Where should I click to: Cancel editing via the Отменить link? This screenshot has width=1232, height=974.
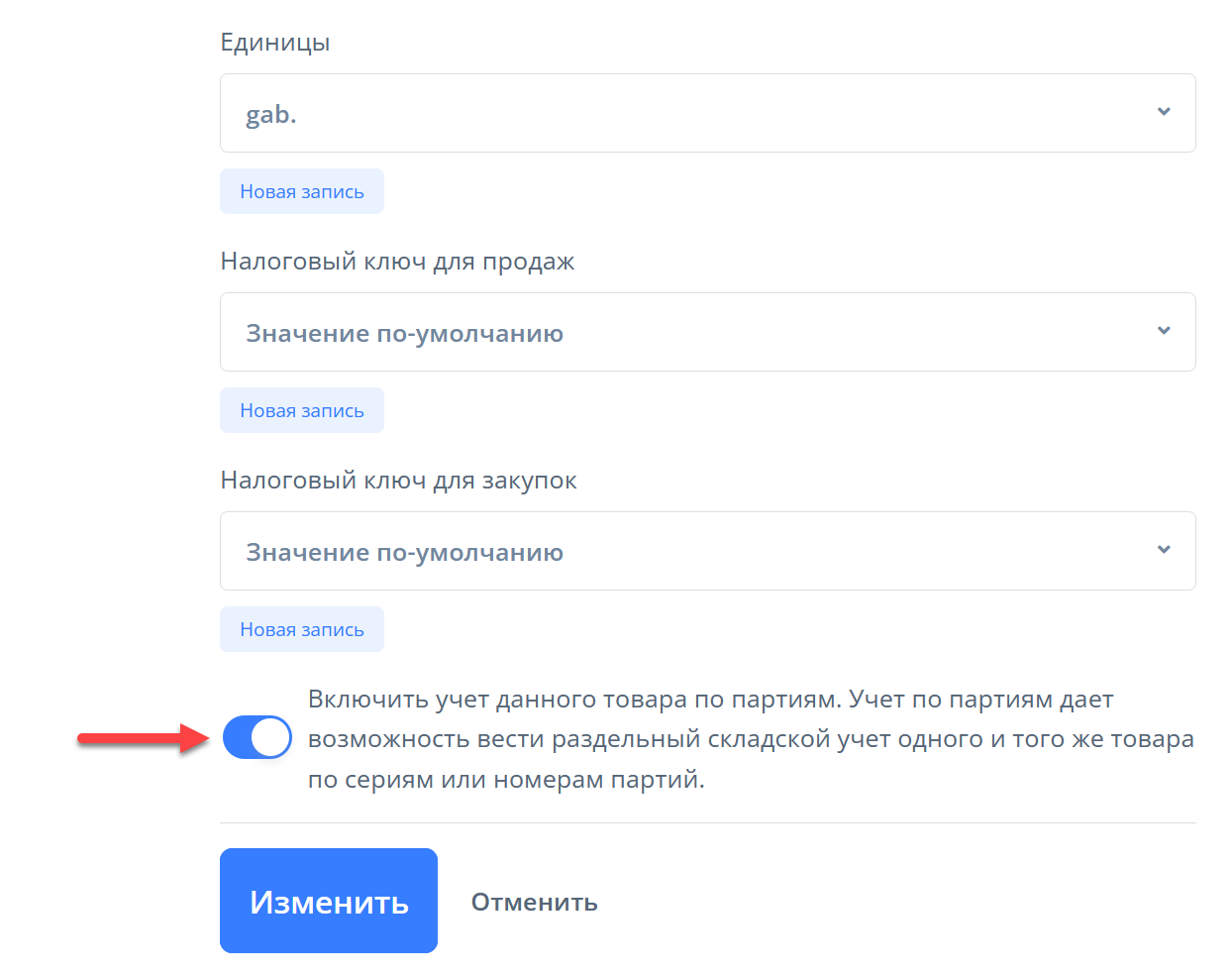(x=534, y=903)
